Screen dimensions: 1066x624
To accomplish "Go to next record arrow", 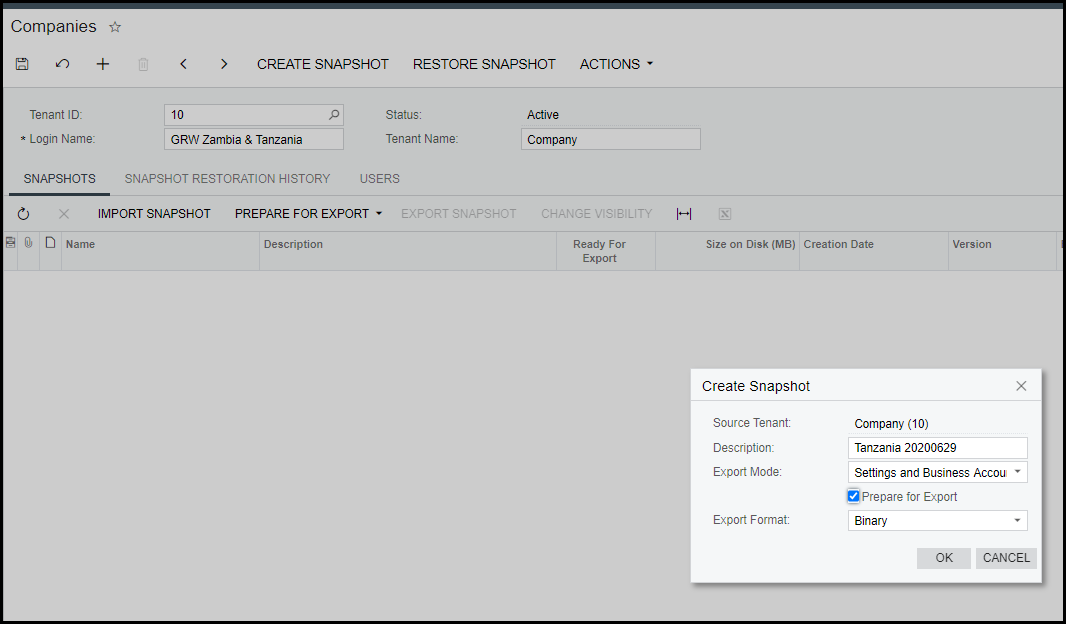I will 224,64.
